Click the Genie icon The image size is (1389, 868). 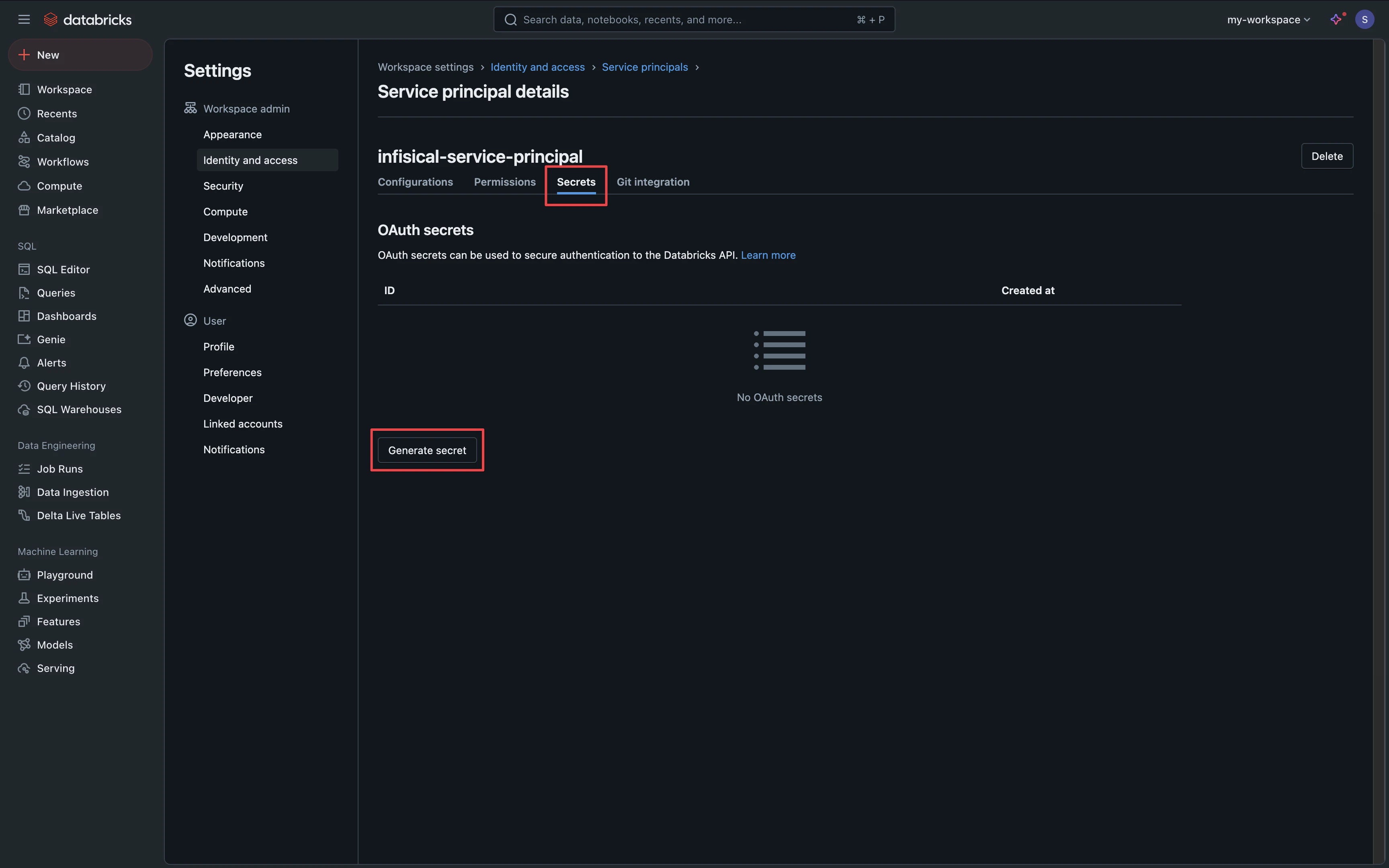tap(24, 339)
